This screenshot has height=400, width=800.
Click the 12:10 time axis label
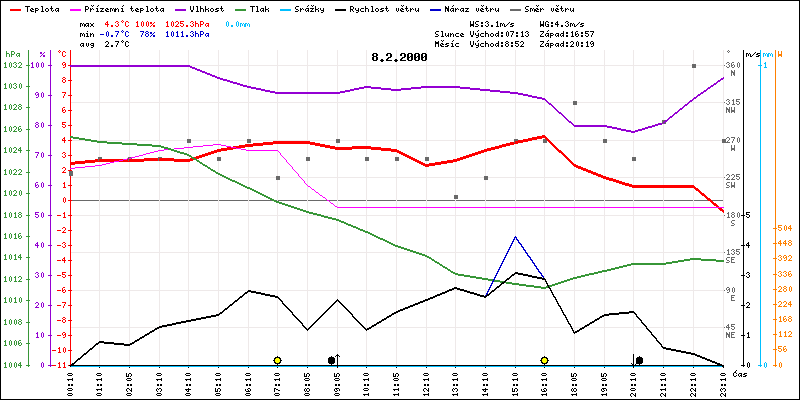pos(427,381)
